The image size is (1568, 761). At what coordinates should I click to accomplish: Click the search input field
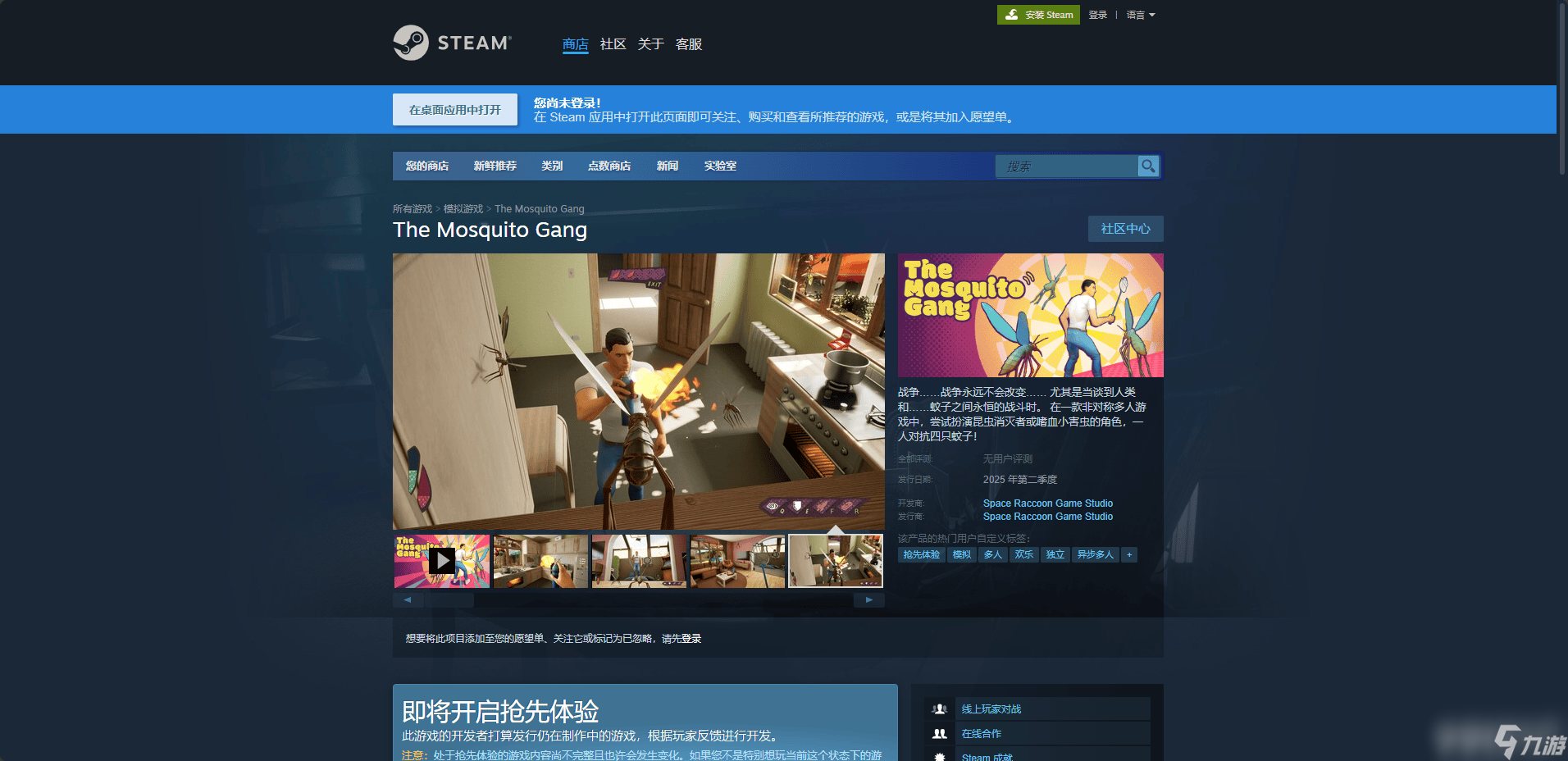[x=1067, y=166]
